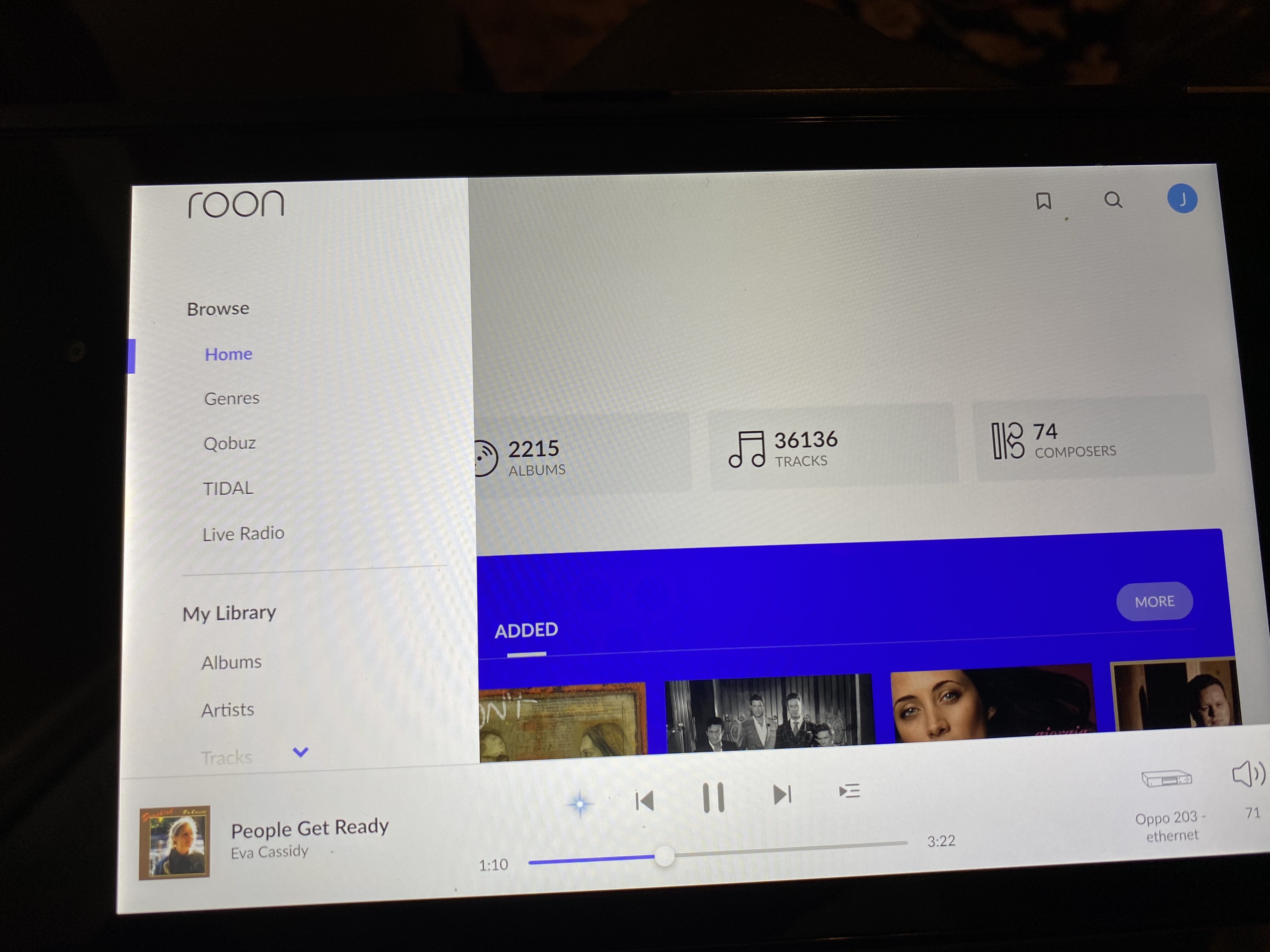Open the rightmost recently added album cover

point(1176,694)
